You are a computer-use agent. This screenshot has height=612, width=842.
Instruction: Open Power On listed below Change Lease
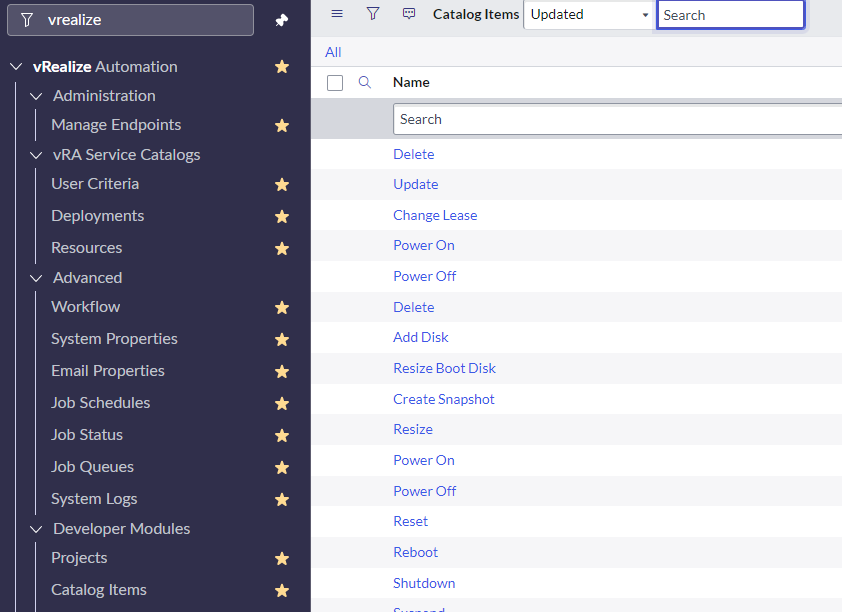pos(424,245)
